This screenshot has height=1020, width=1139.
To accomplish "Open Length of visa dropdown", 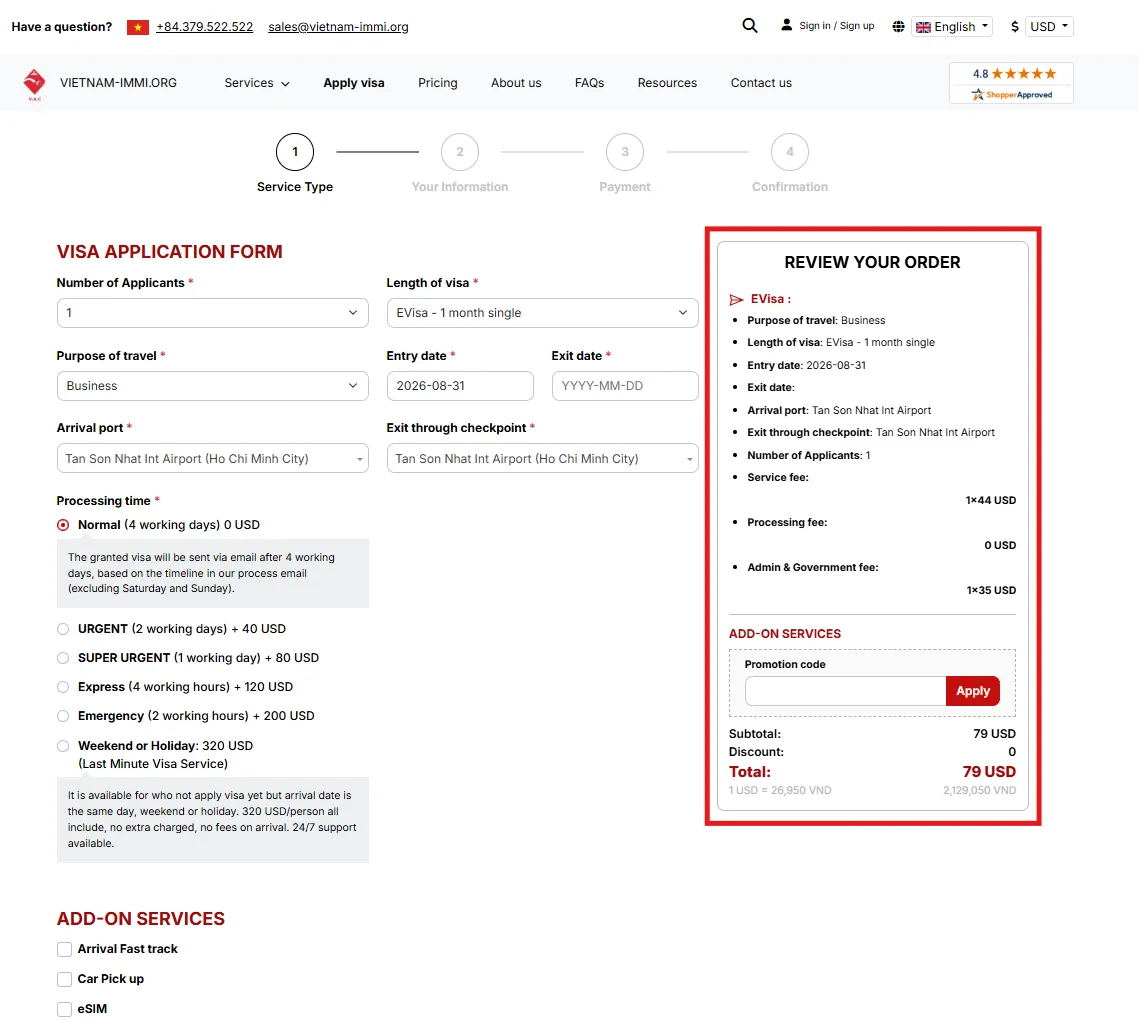I will [543, 313].
